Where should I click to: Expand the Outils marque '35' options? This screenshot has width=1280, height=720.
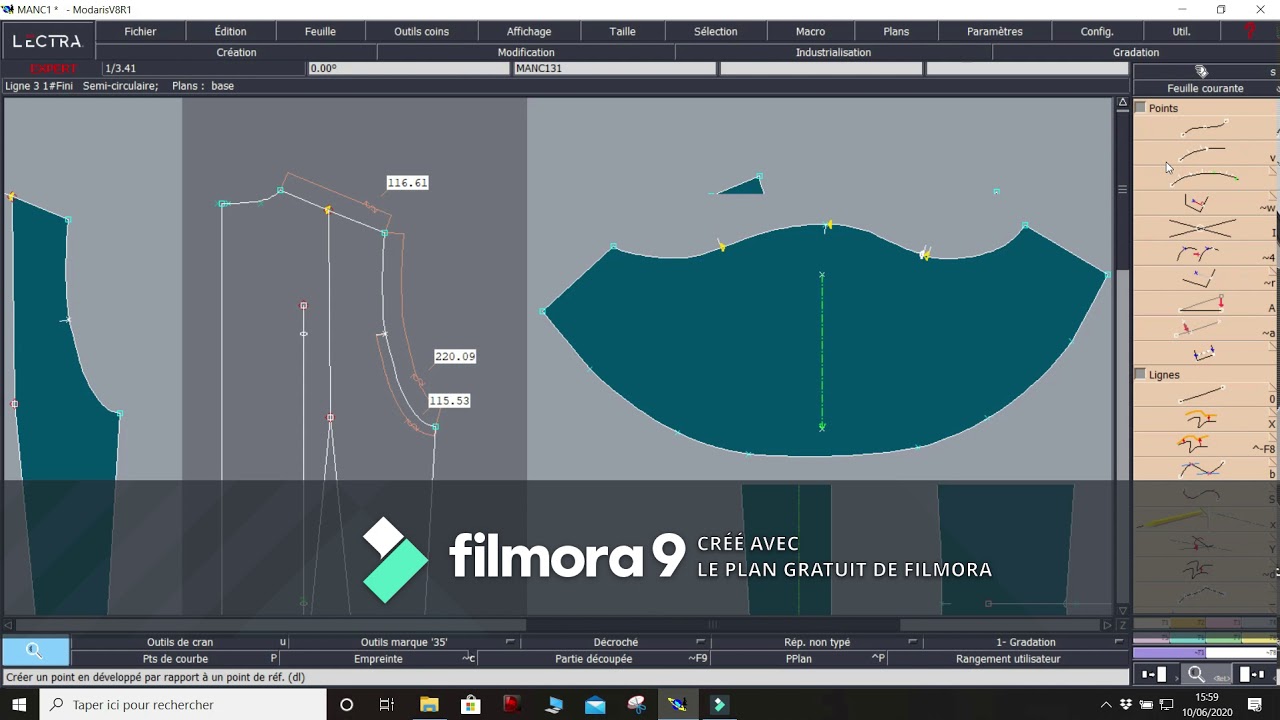pos(510,642)
